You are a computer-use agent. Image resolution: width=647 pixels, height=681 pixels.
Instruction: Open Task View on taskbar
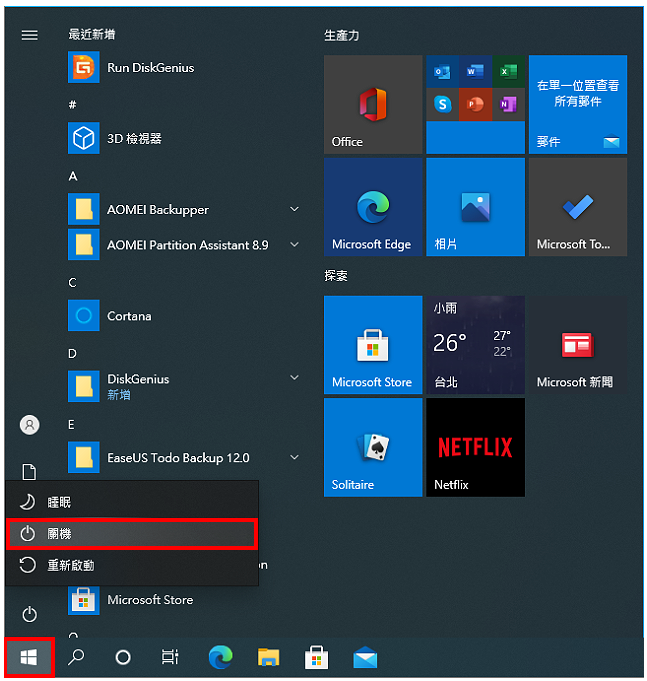(x=170, y=657)
